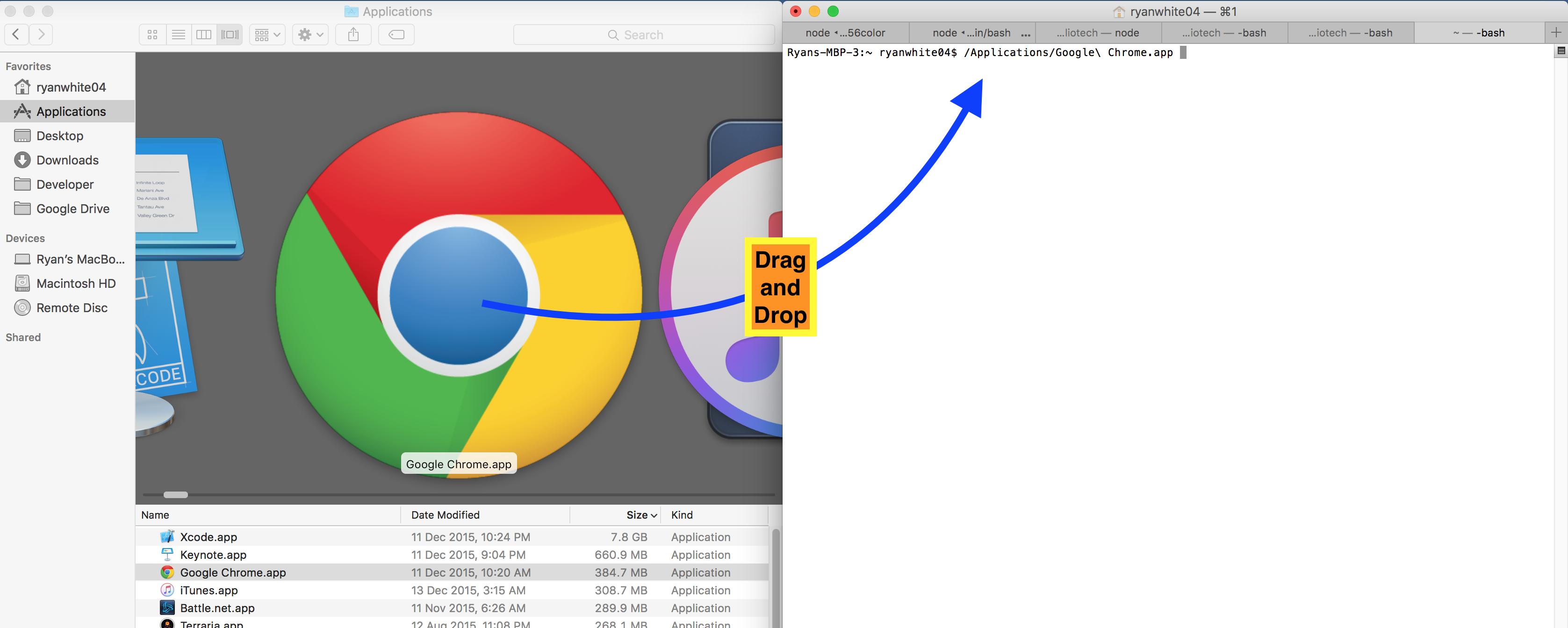Screen dimensions: 1568x628
Task: Go forward with the Finder forward arrow
Action: [x=41, y=34]
